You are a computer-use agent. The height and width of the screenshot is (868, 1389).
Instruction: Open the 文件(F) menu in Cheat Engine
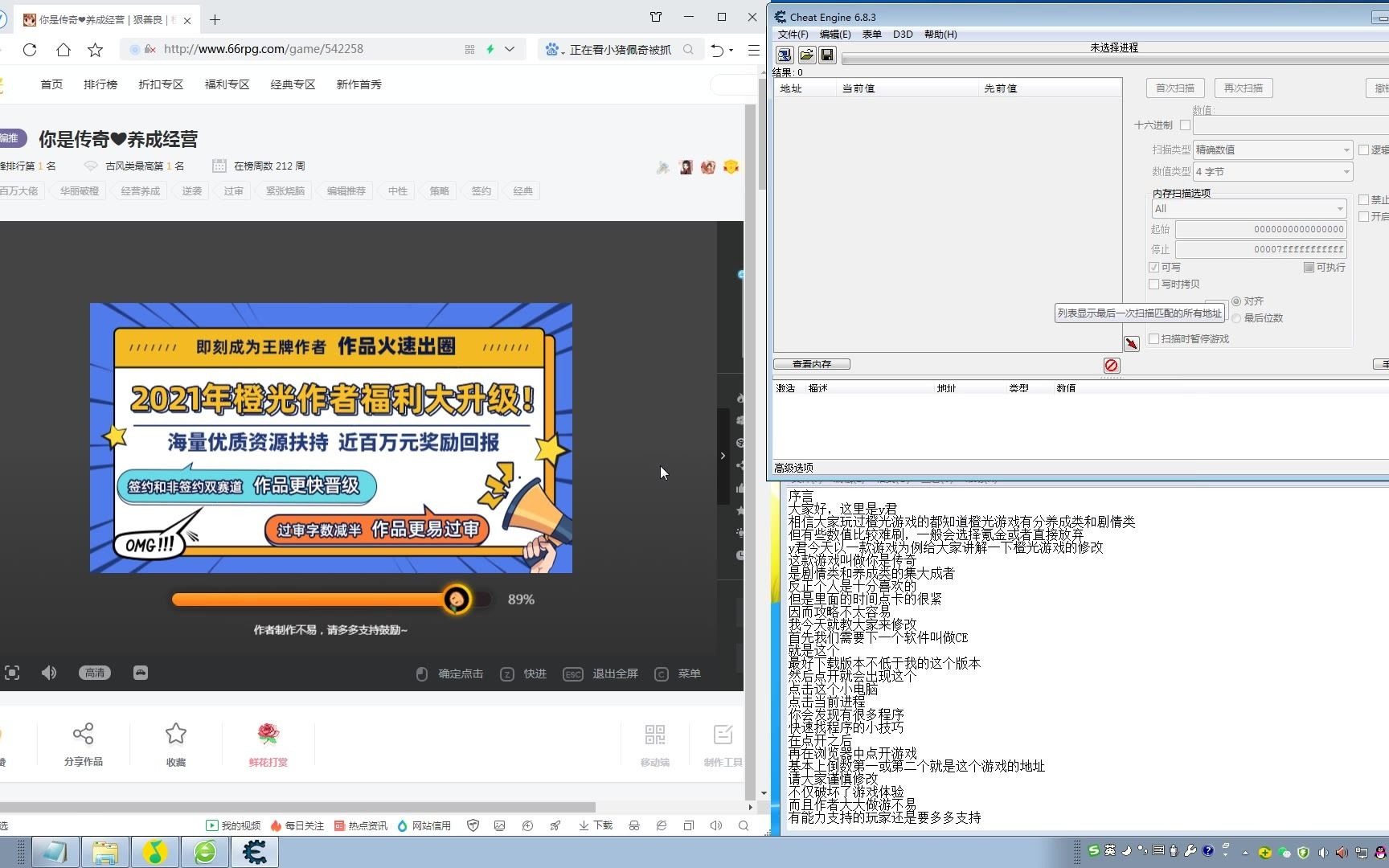[793, 35]
